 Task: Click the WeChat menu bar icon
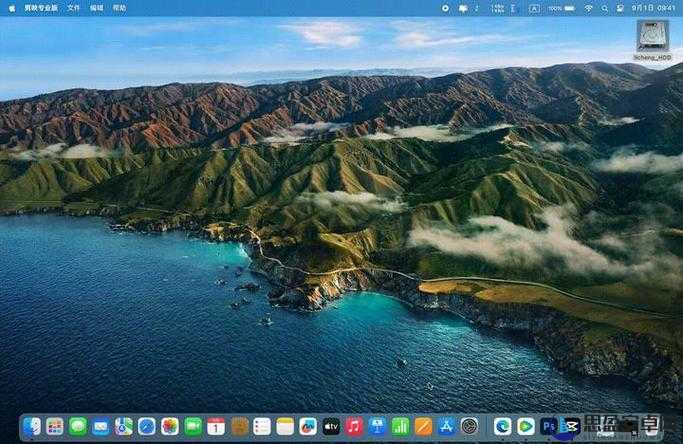[463, 8]
